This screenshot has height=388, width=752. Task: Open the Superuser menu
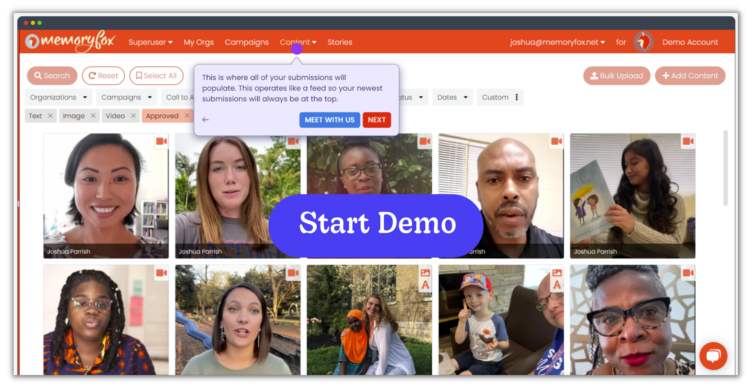point(150,42)
